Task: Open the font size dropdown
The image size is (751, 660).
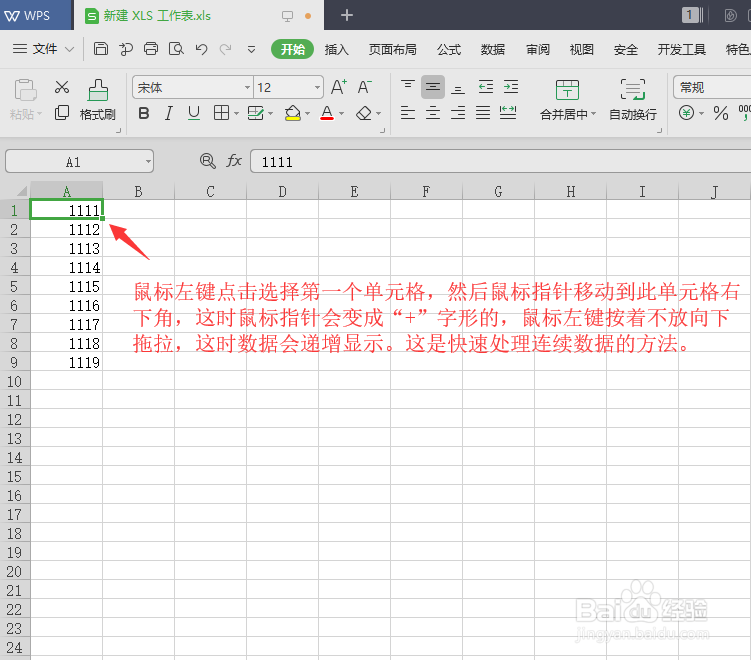Action: point(317,88)
